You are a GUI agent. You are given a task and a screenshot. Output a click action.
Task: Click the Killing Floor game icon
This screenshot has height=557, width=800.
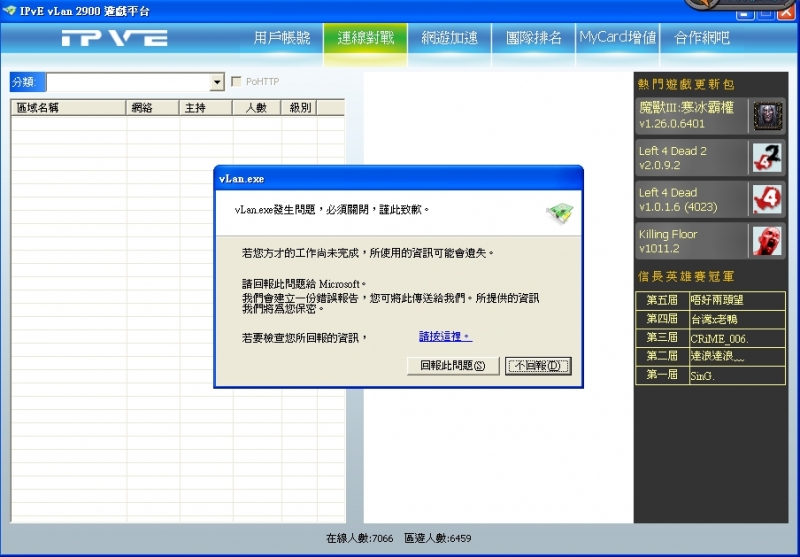767,241
